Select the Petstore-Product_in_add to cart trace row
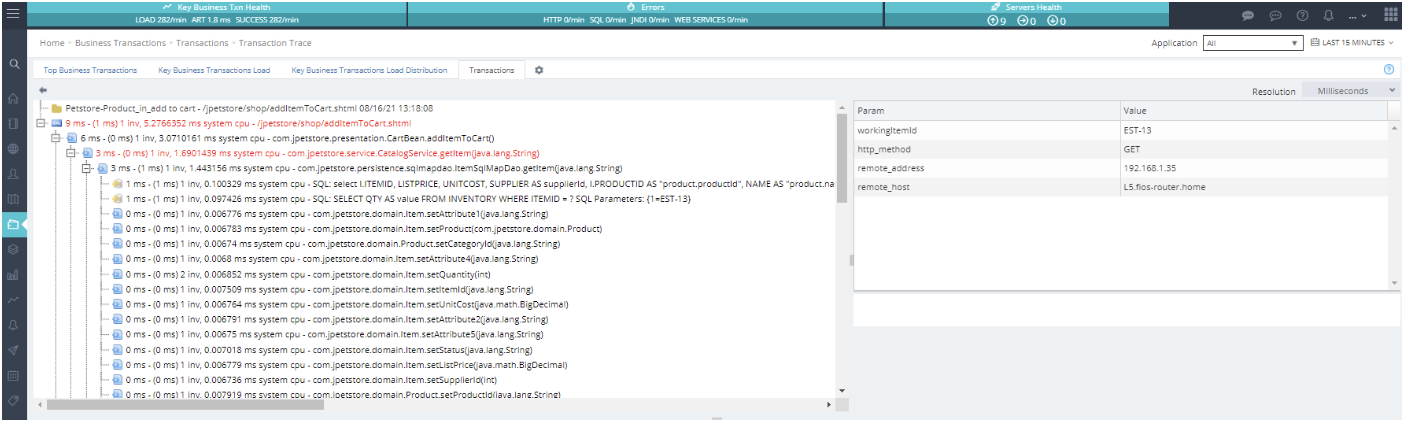1406x424 pixels. (250, 108)
